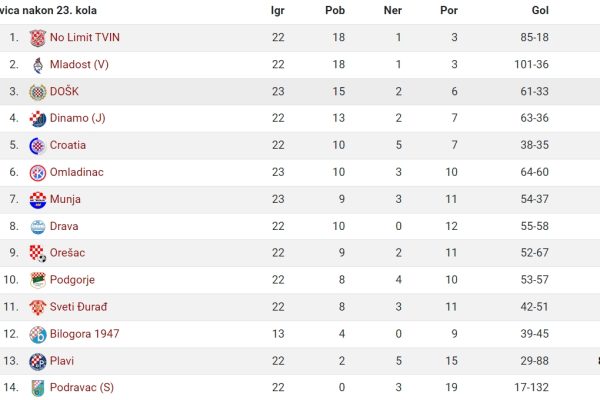Click the Omladinac club crest icon
The image size is (600, 400).
pos(38,173)
